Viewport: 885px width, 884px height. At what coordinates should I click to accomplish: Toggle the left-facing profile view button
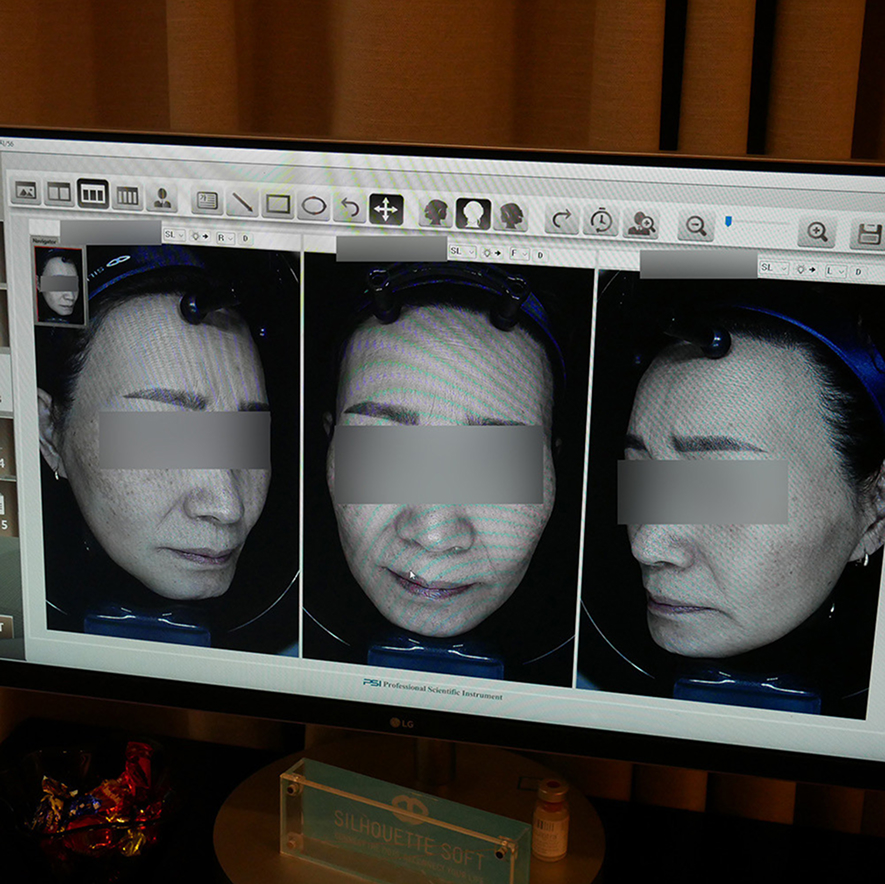click(436, 211)
